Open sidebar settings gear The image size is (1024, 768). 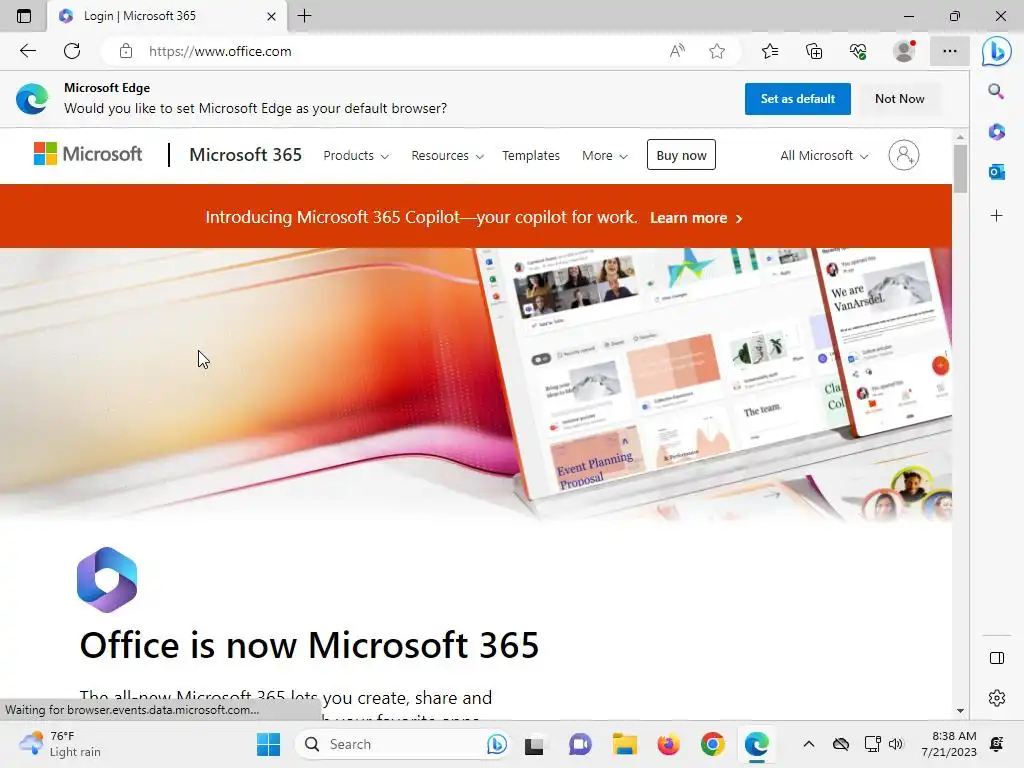[997, 698]
